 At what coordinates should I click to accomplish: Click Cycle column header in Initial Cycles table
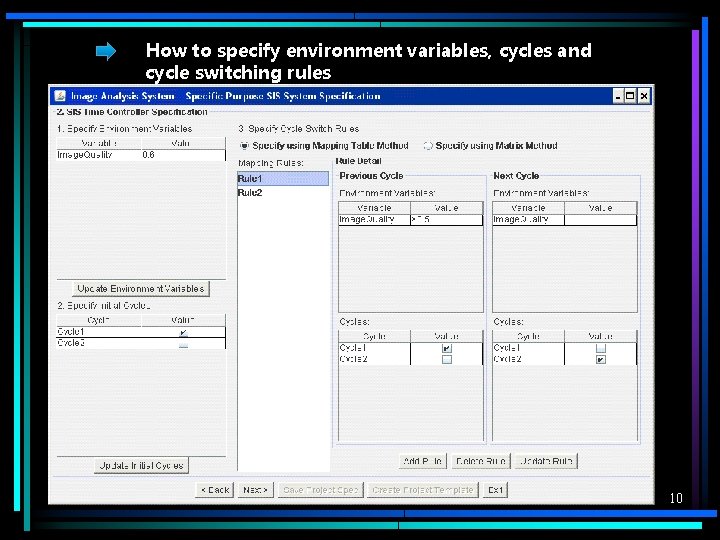99,320
